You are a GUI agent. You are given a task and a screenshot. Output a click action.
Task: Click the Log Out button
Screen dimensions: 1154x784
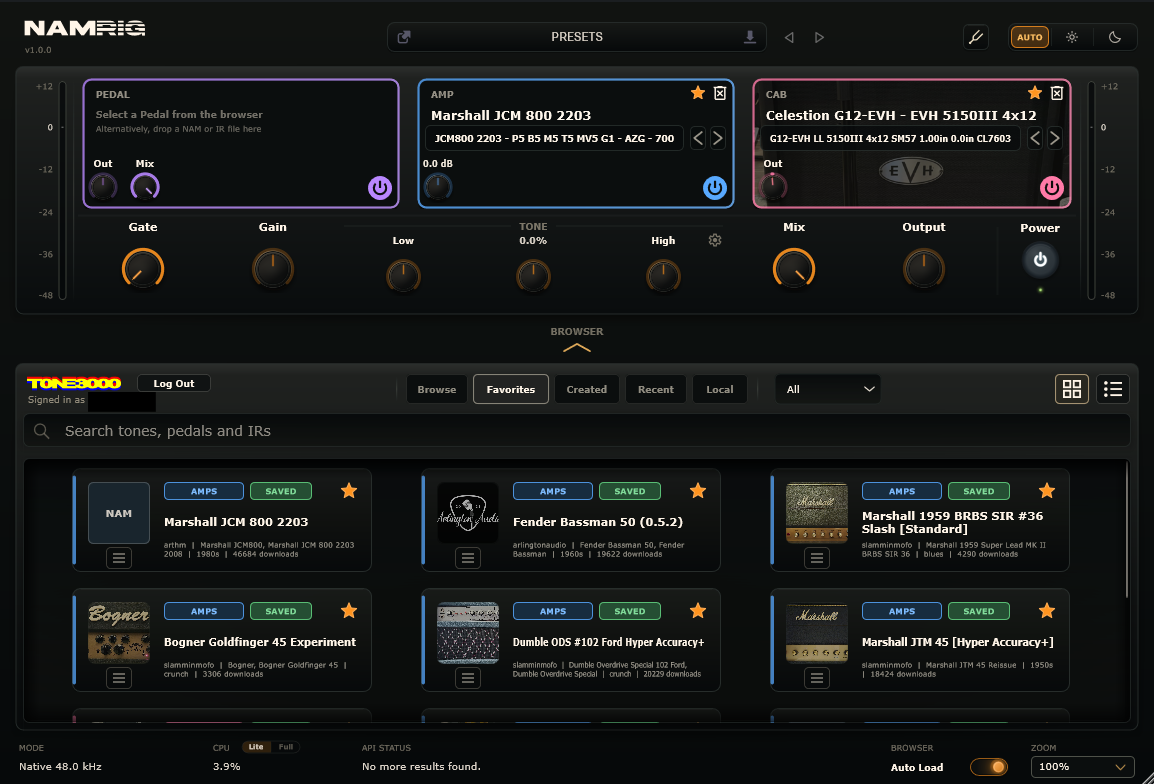coord(174,384)
